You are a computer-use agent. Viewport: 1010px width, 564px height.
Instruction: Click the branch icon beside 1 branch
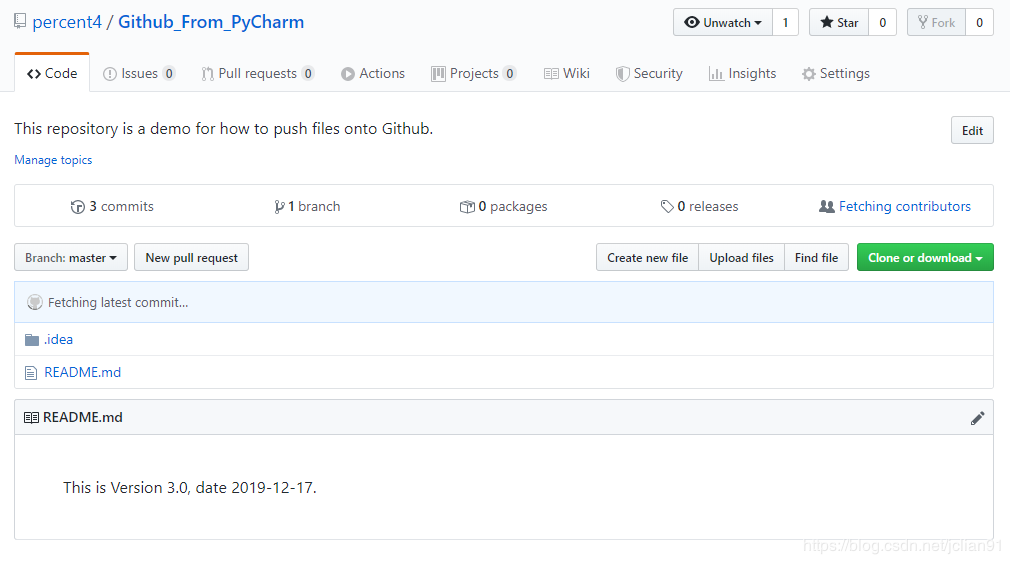(x=279, y=207)
